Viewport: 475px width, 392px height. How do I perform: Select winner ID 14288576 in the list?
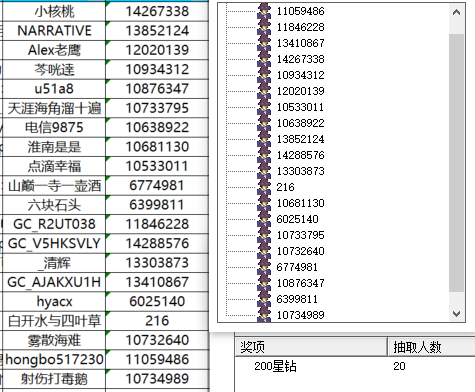click(300, 155)
